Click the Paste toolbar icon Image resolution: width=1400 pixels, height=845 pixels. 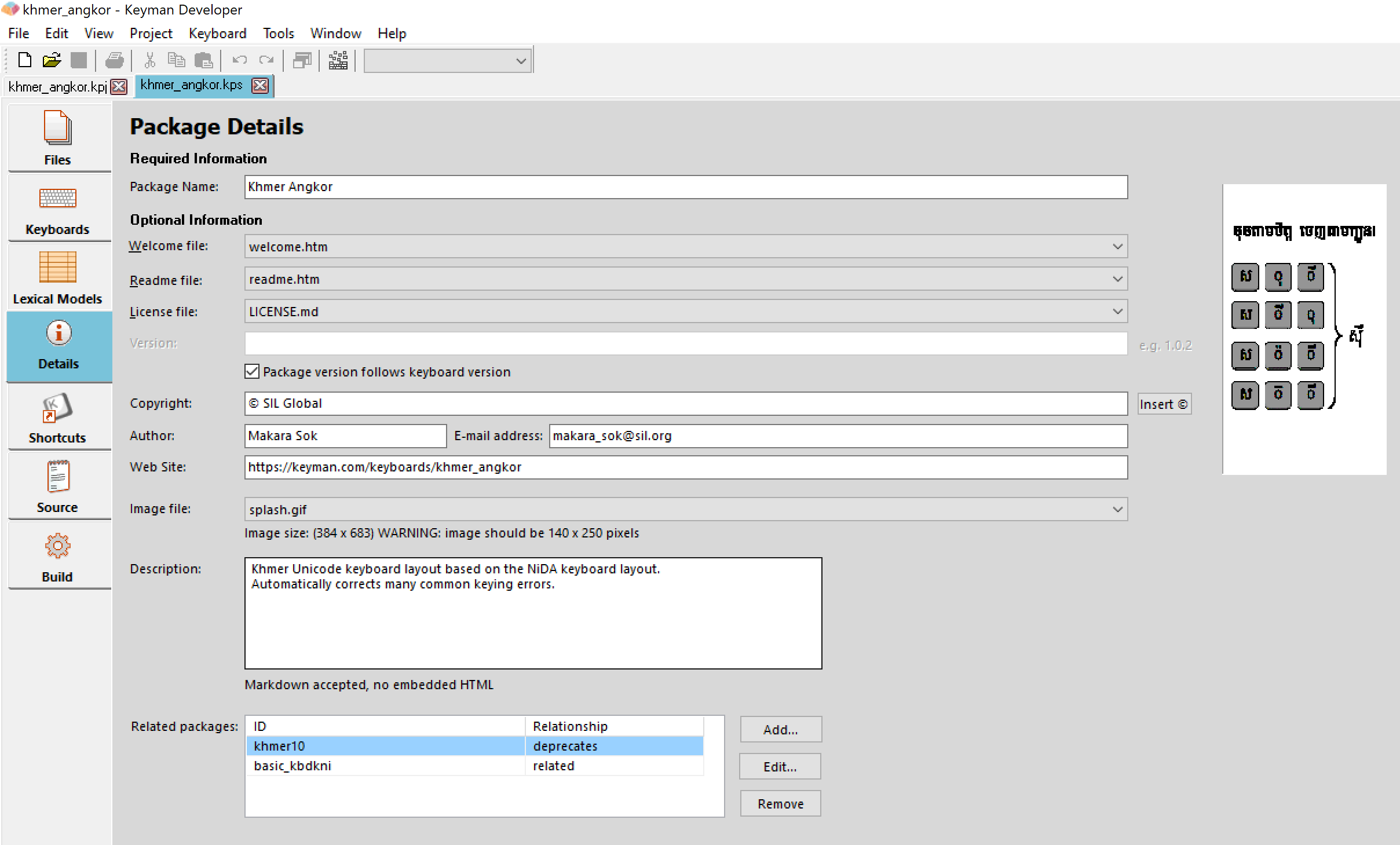pos(203,60)
